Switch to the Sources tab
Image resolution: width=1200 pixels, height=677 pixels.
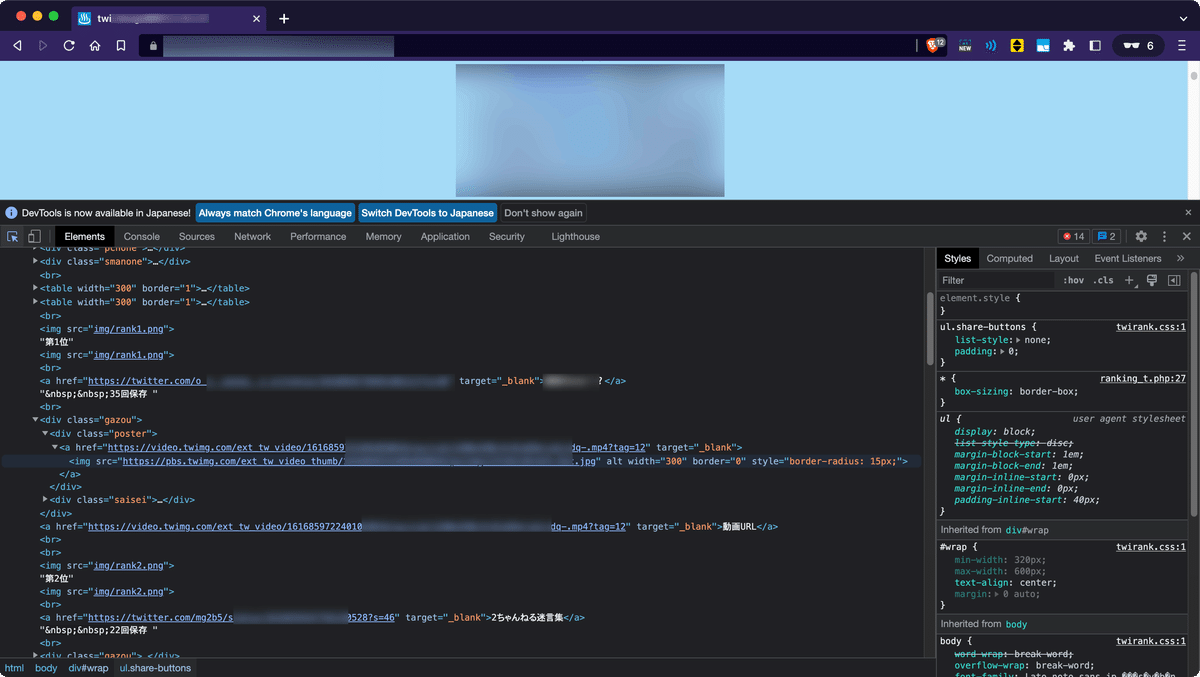point(197,237)
